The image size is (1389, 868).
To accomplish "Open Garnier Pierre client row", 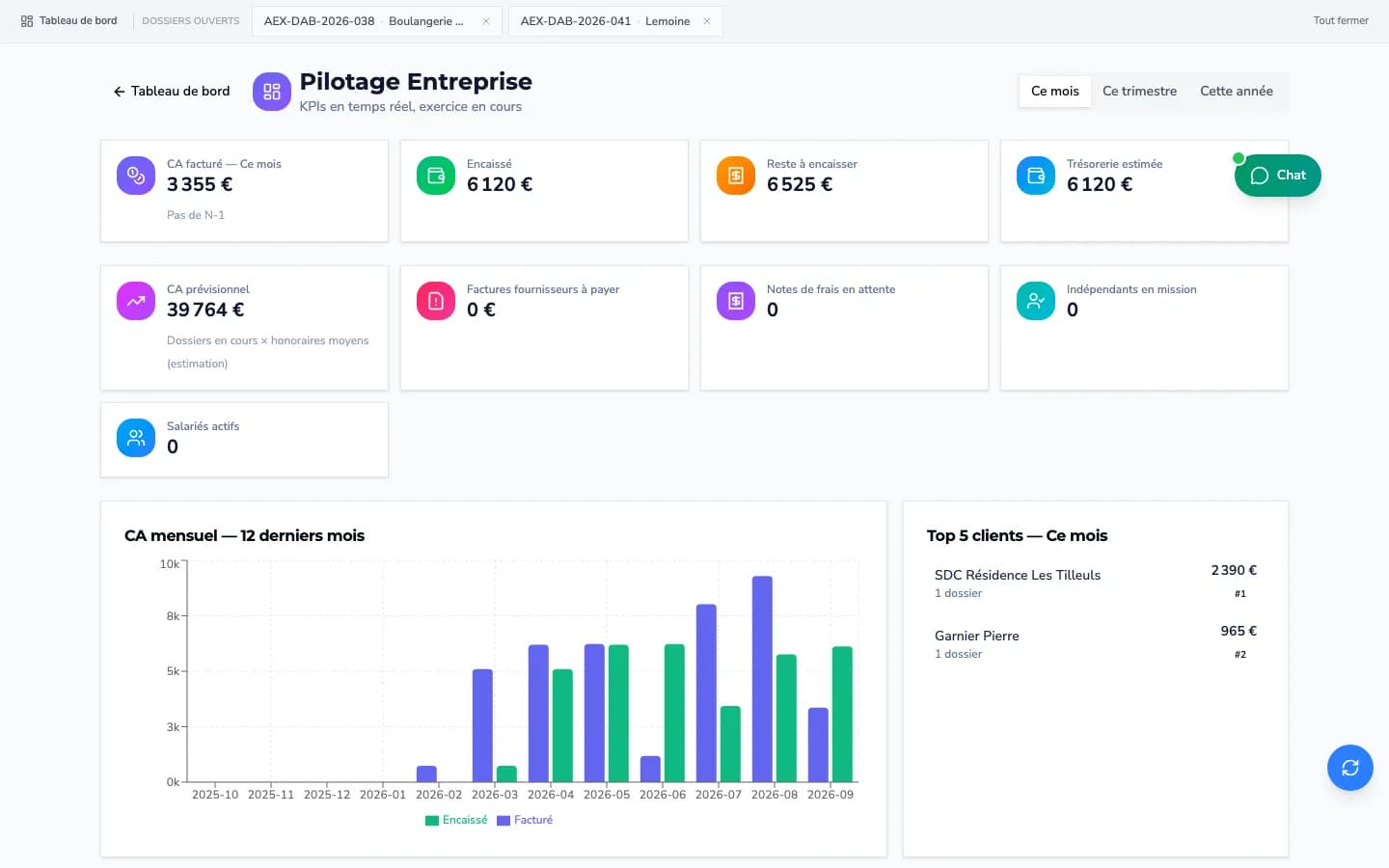I will 1096,642.
